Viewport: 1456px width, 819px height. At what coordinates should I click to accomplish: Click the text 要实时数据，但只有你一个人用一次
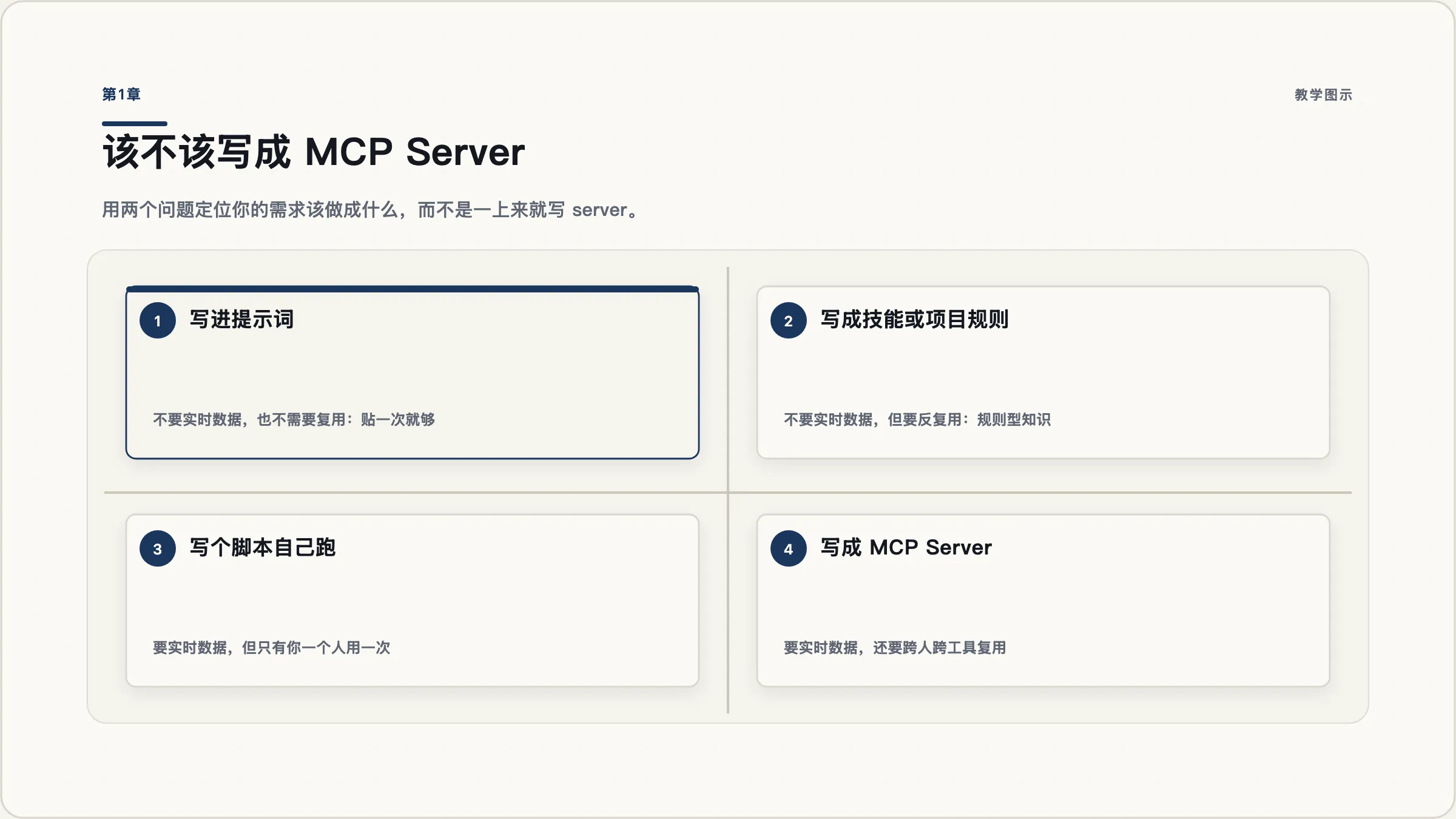(272, 647)
